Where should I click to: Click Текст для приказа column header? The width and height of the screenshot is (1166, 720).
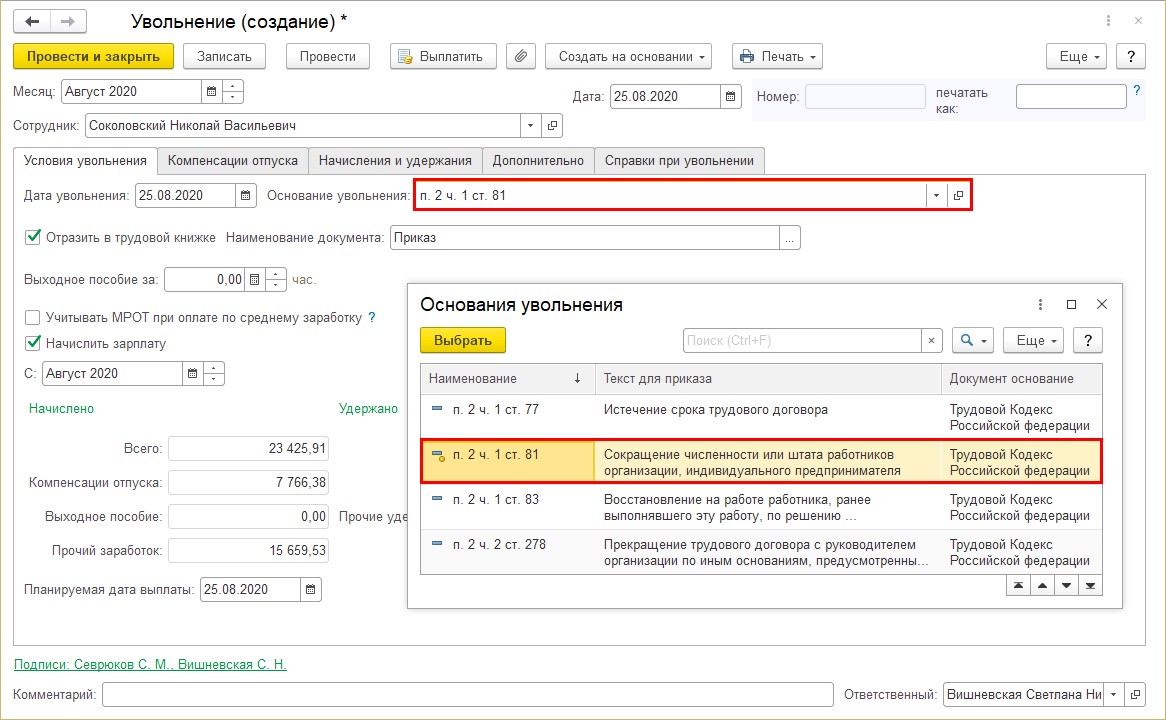tap(769, 379)
